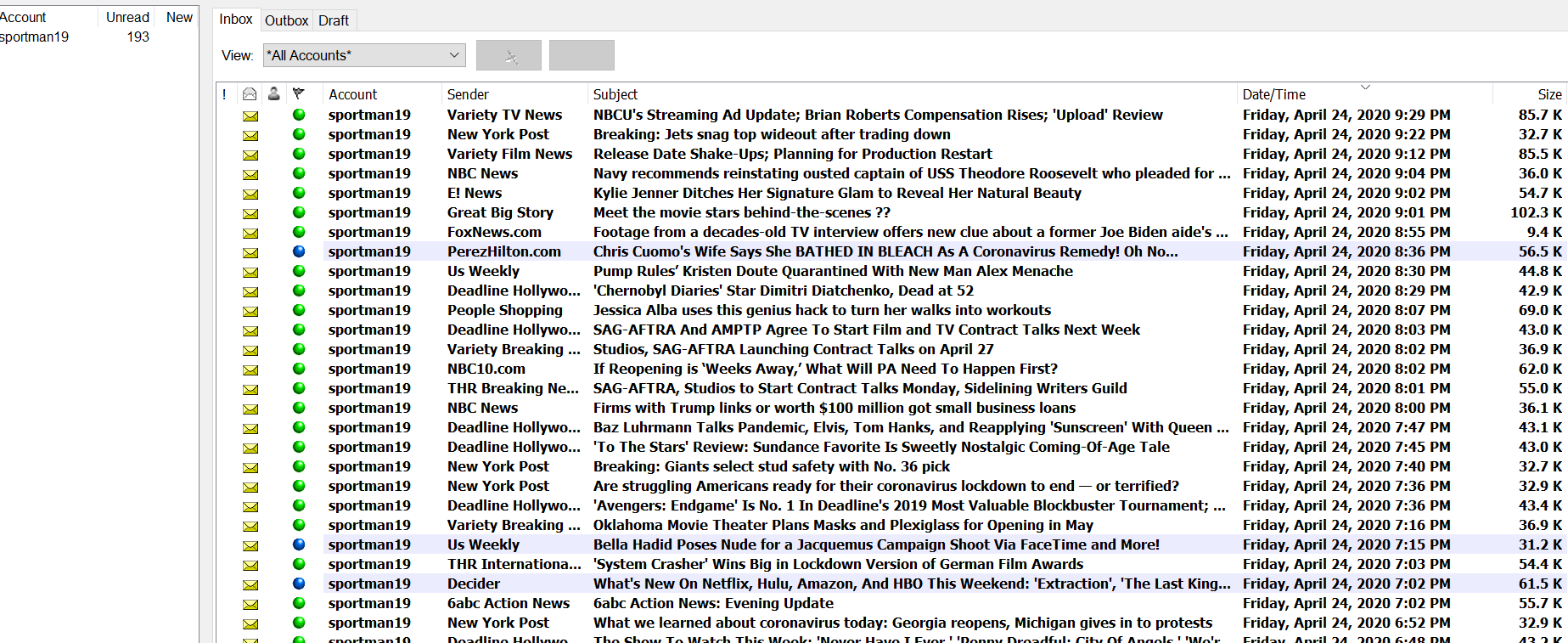Click the unread count 193
Screen dimensions: 1568x643
pos(138,37)
